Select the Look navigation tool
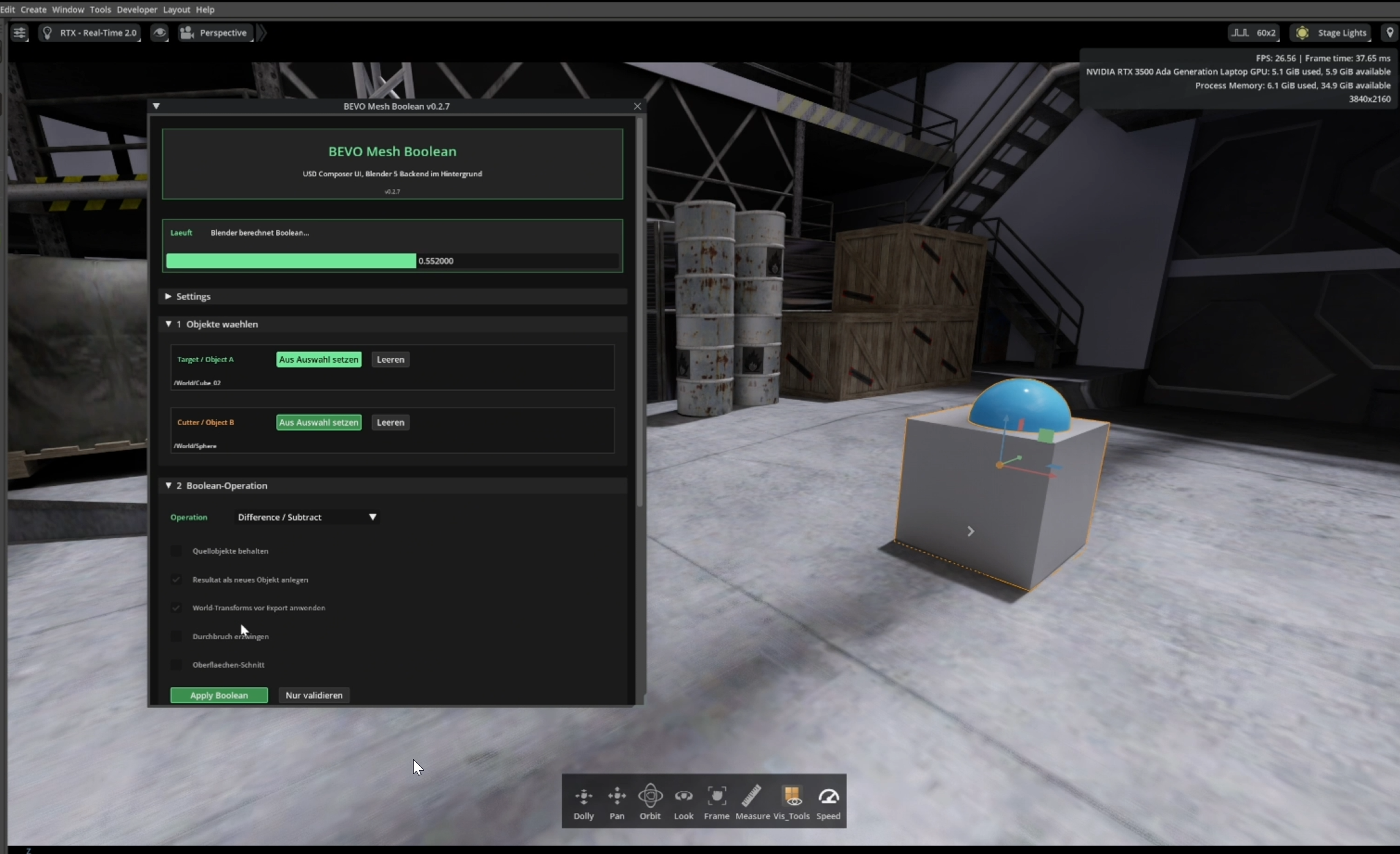The width and height of the screenshot is (1400, 854). point(683,802)
